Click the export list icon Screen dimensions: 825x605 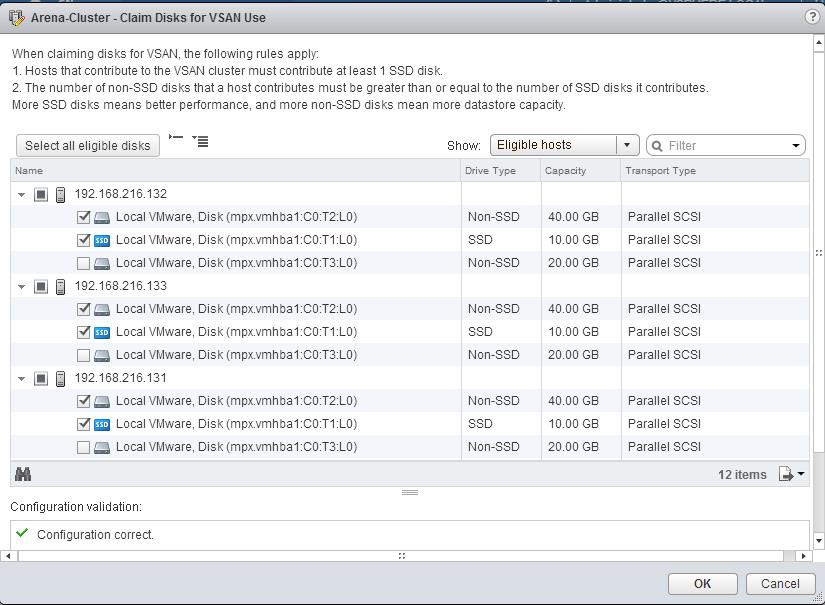click(x=786, y=473)
